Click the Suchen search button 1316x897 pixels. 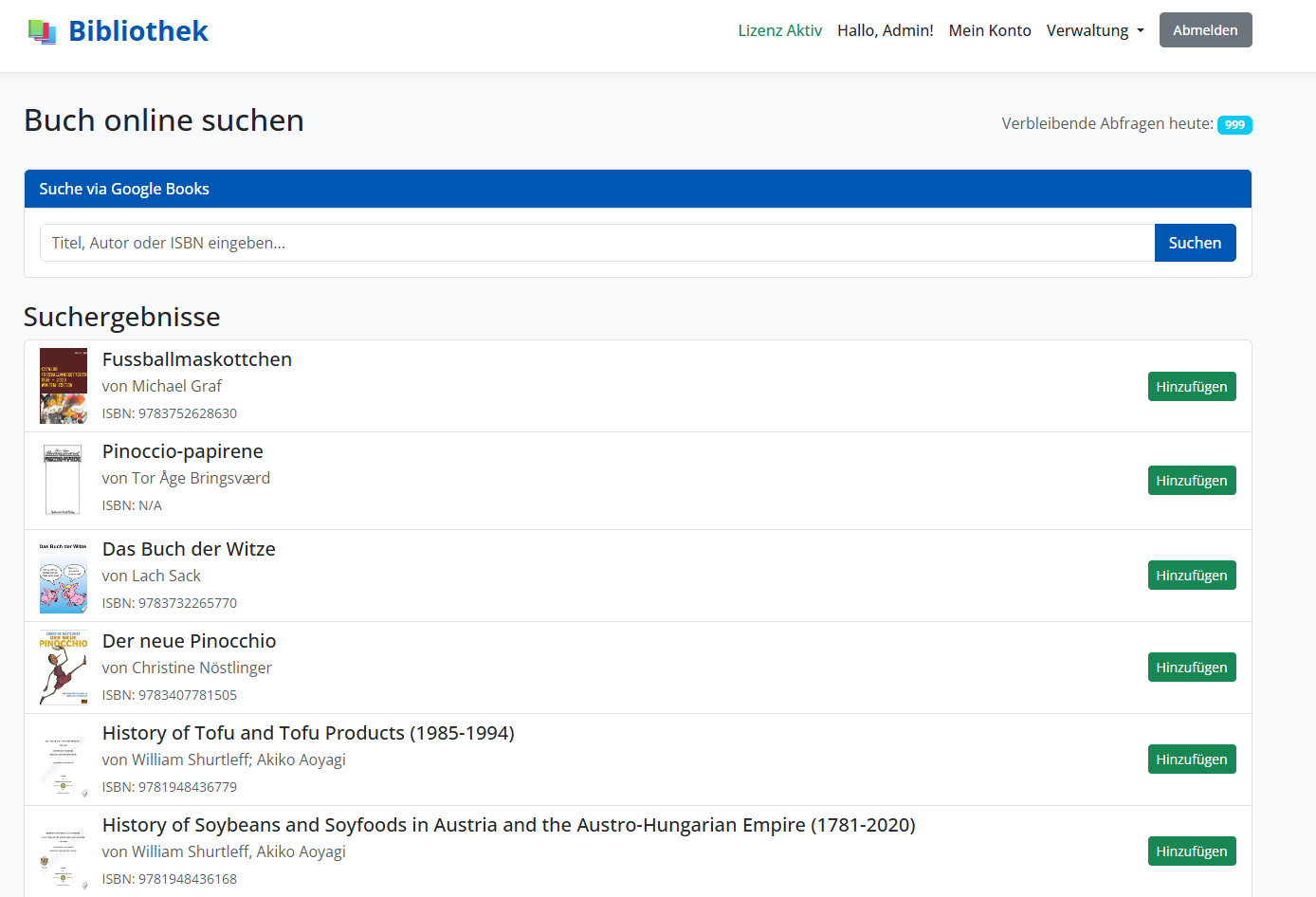click(1195, 242)
